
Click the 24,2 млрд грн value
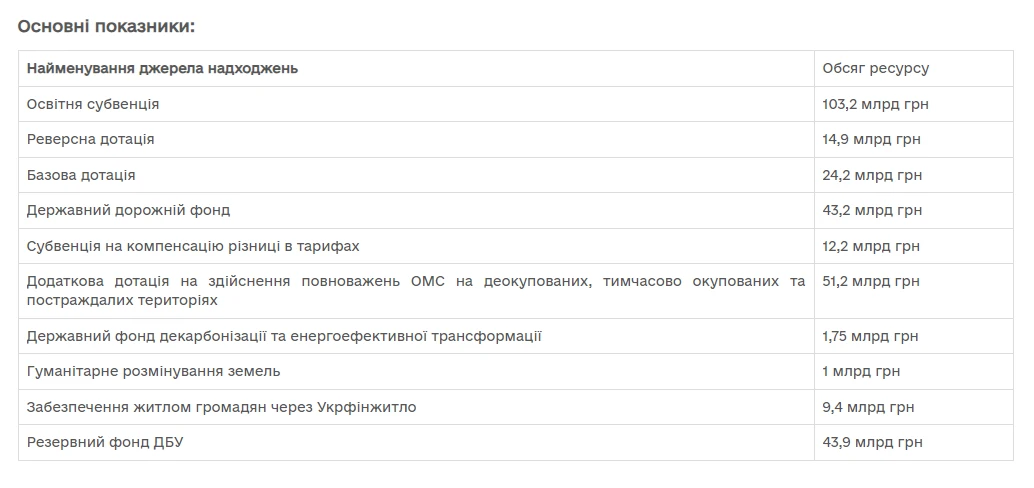(872, 175)
